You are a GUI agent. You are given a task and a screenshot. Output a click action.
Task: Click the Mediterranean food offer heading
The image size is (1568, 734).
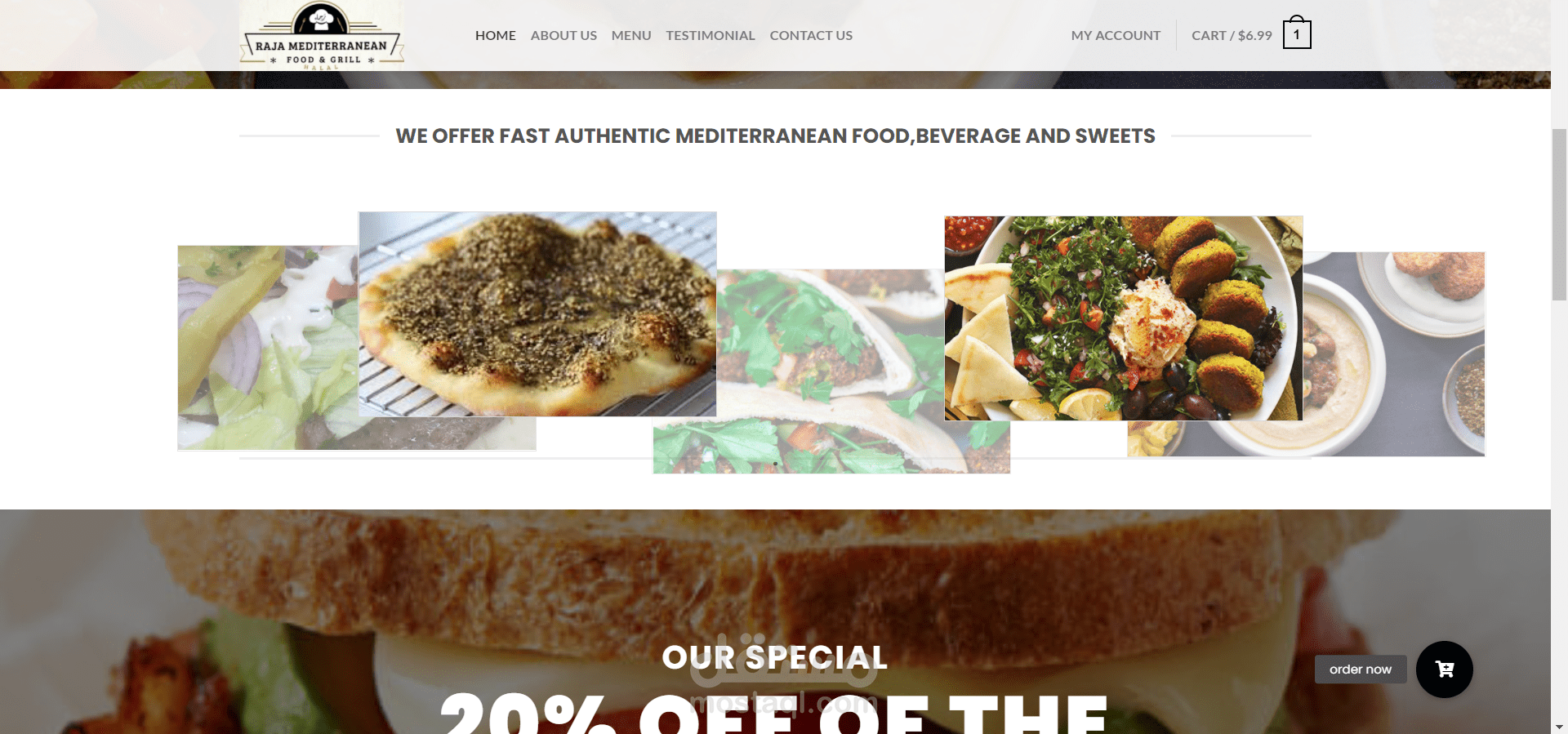[775, 136]
